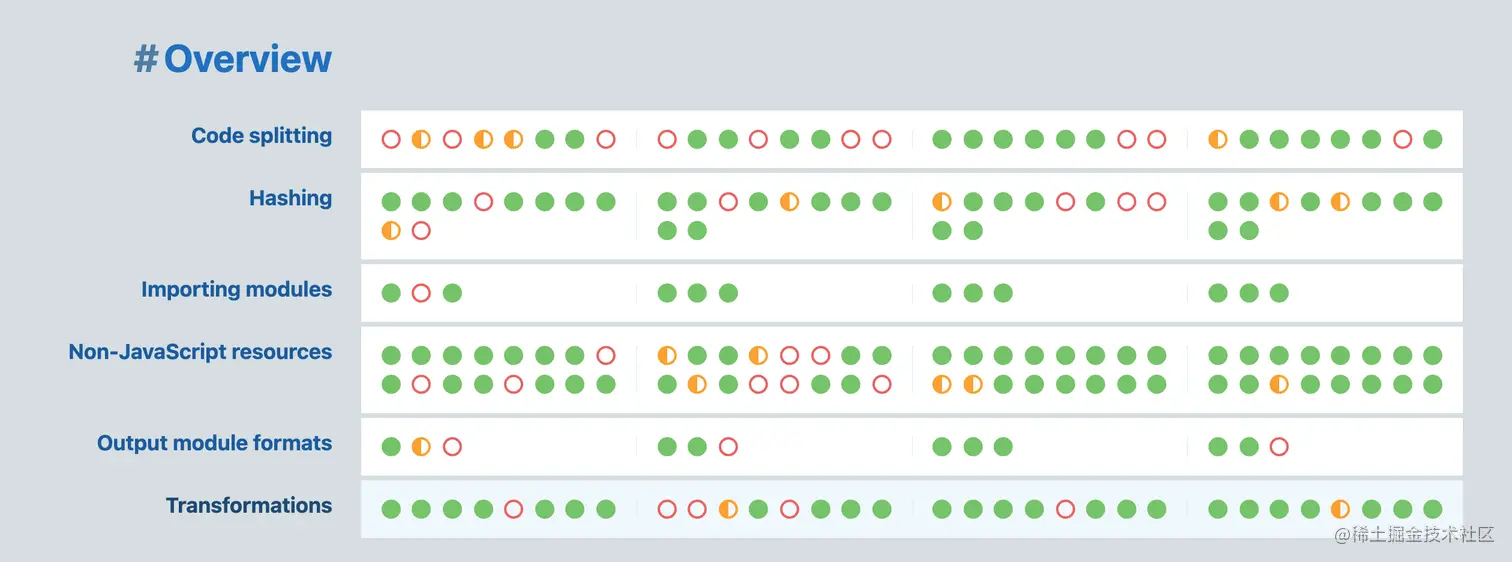Screen dimensions: 1512x562
Task: Click the Transformations row label
Action: (248, 506)
